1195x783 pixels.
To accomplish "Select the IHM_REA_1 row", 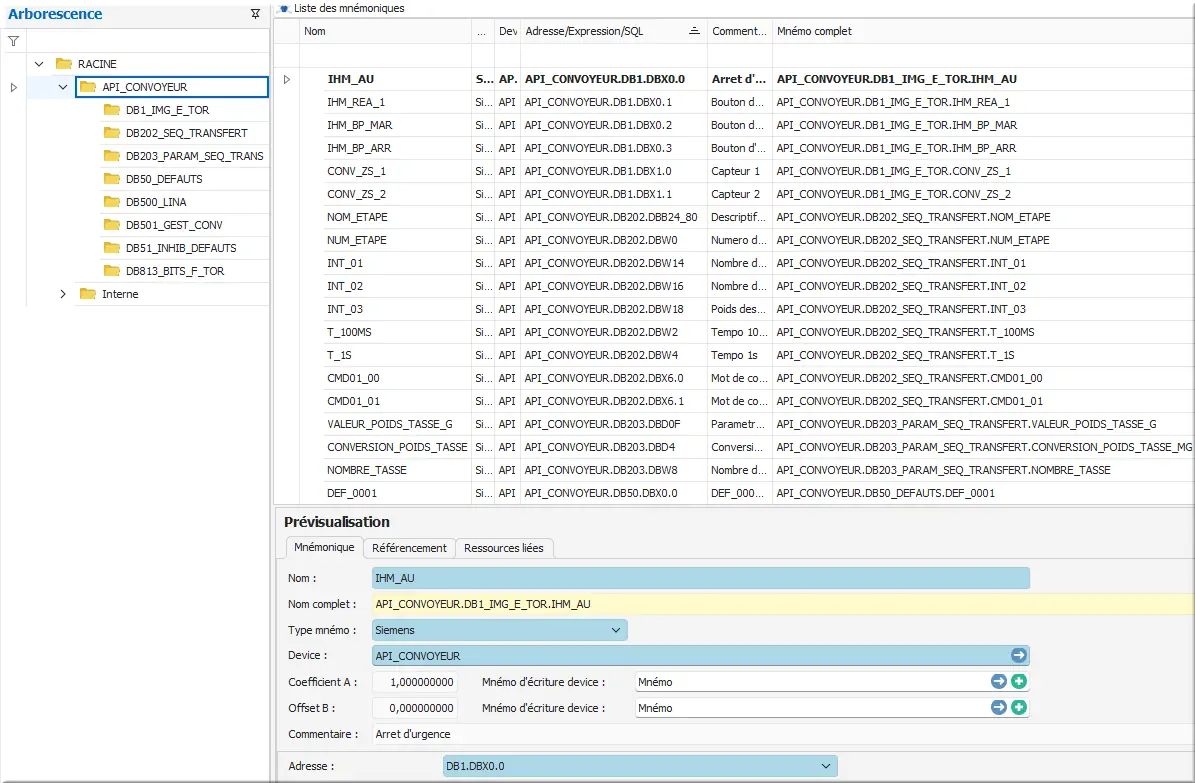I will click(733, 102).
